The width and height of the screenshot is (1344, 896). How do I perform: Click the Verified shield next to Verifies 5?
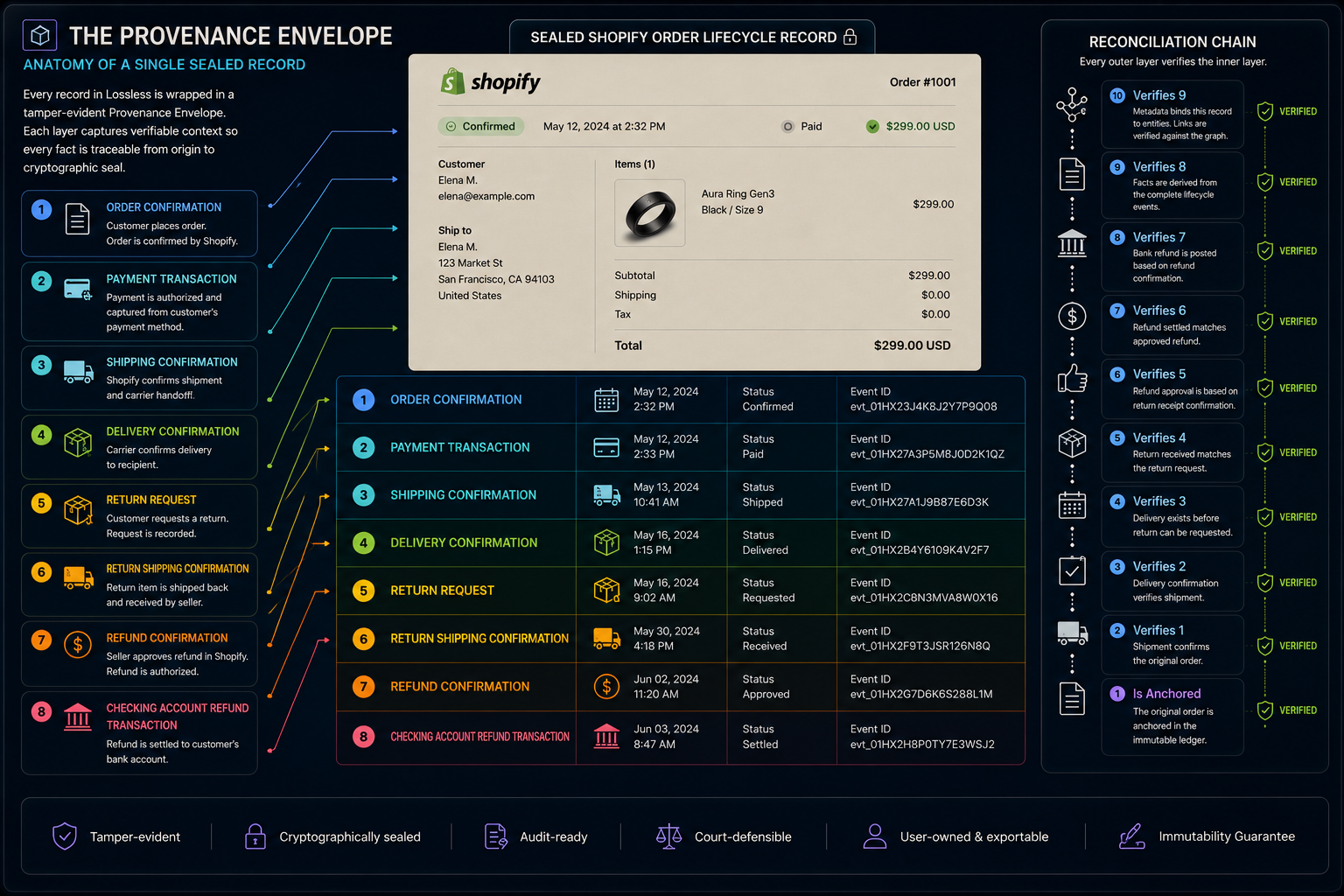coord(1264,388)
